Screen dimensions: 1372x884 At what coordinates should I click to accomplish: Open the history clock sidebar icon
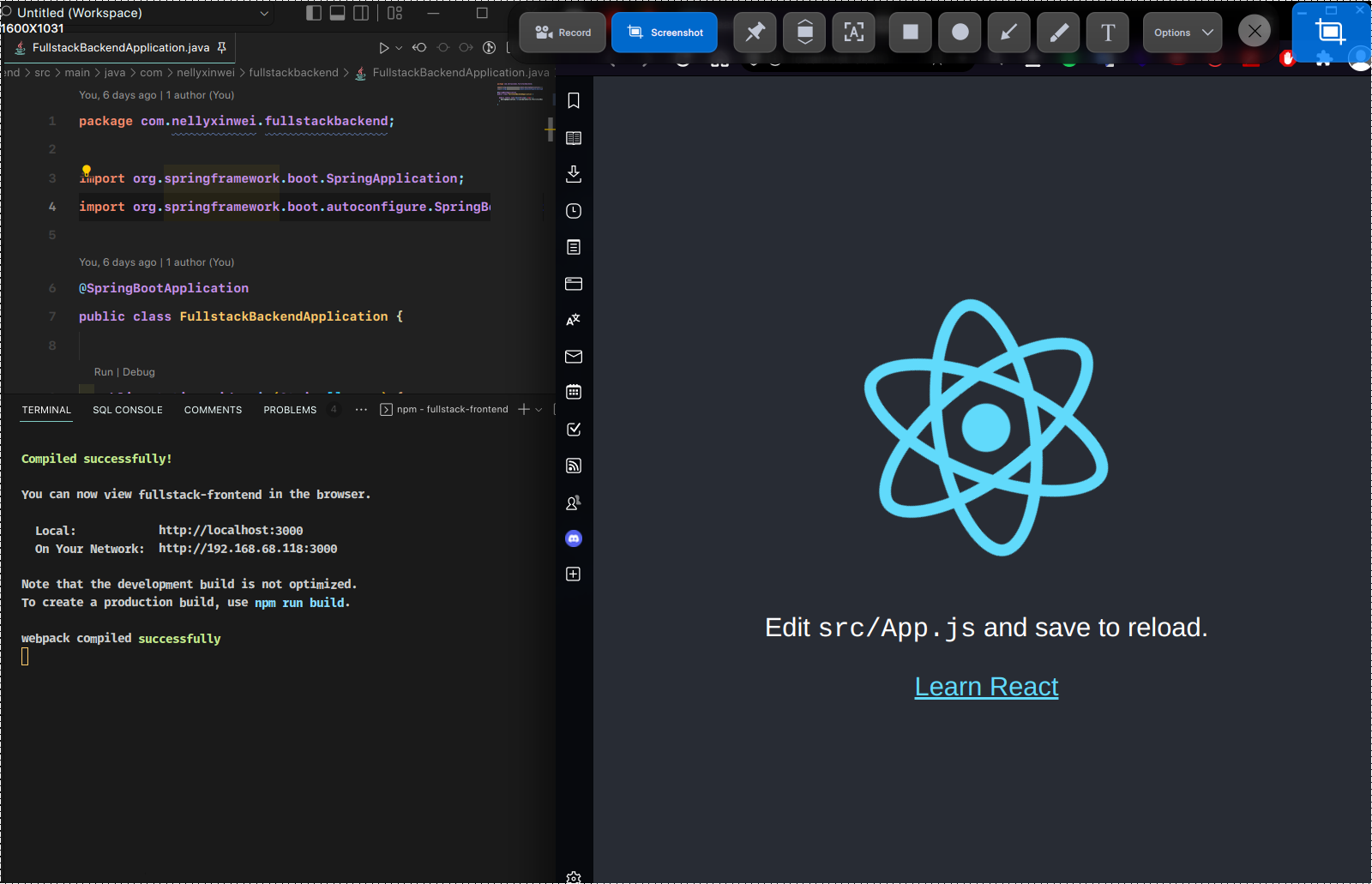pyautogui.click(x=574, y=211)
